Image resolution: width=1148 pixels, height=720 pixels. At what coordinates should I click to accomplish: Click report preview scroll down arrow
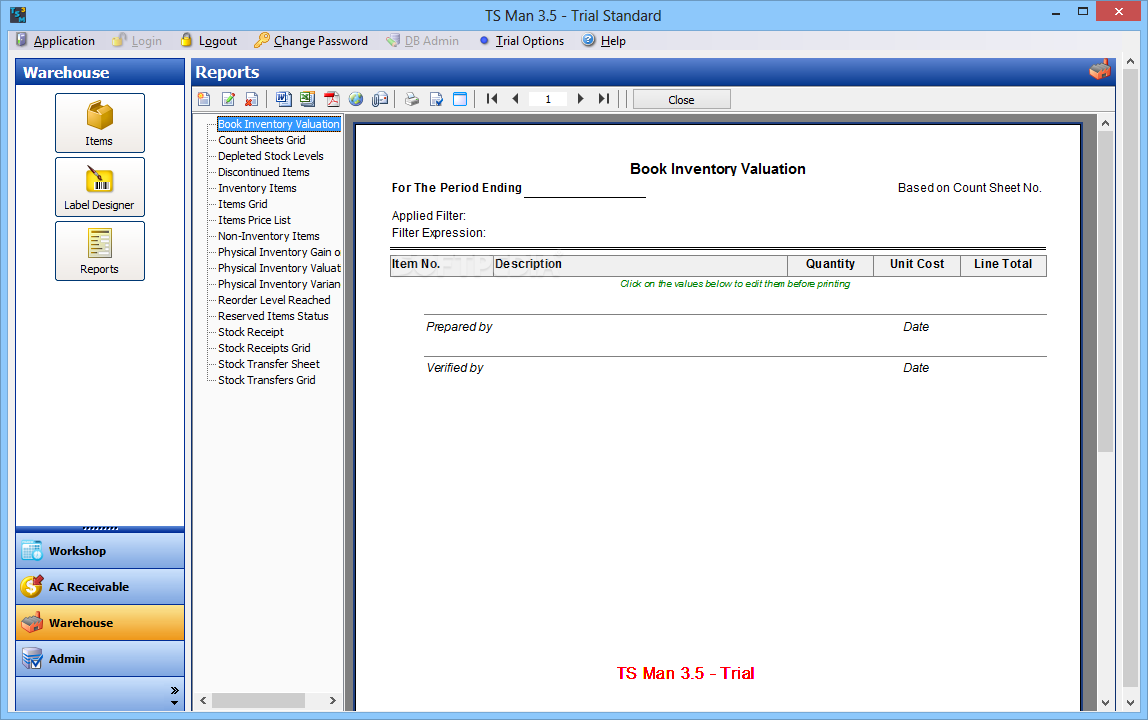pyautogui.click(x=1106, y=702)
